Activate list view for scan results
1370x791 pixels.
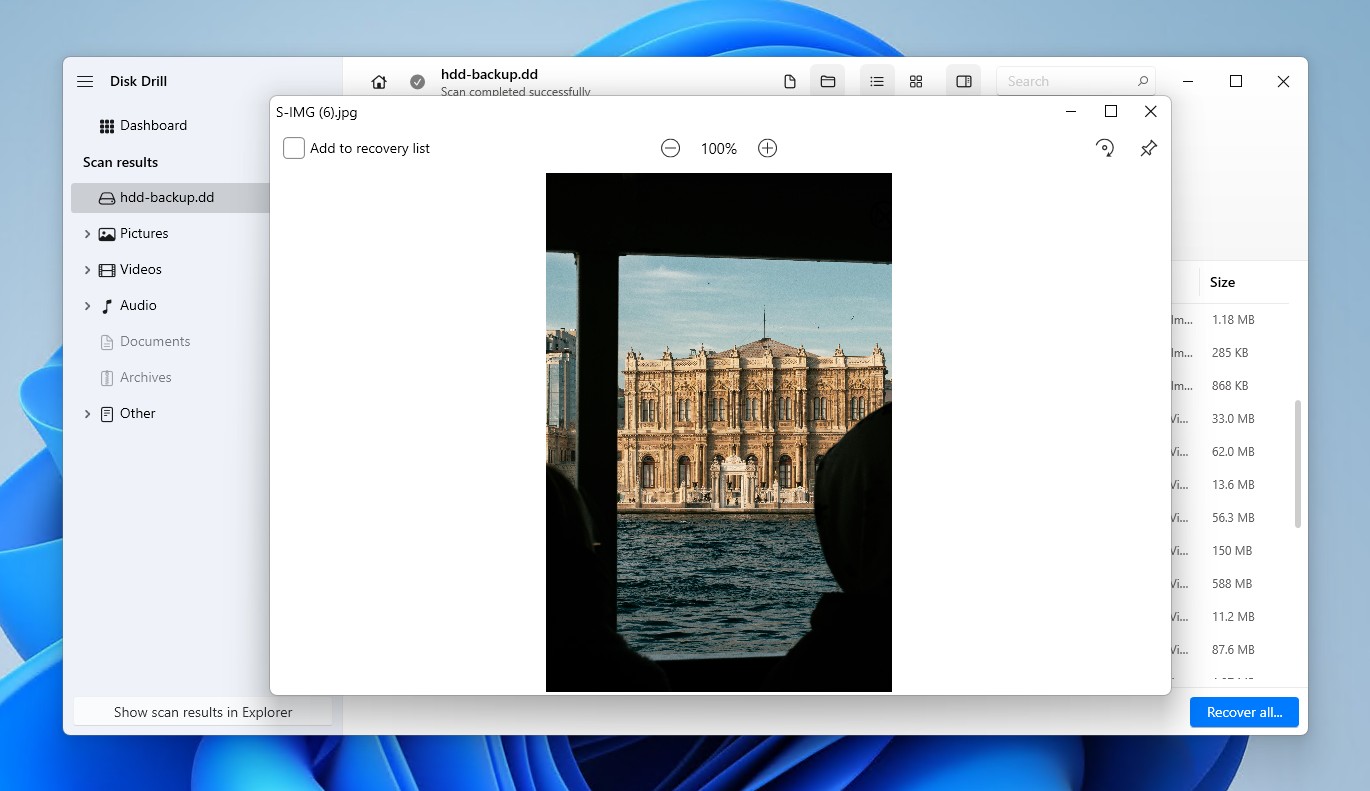click(877, 81)
